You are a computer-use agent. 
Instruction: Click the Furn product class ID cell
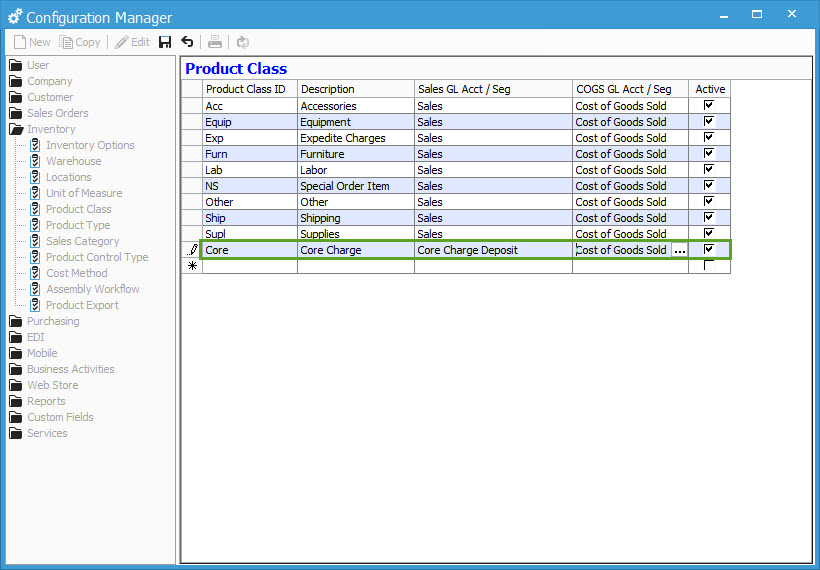pos(250,154)
